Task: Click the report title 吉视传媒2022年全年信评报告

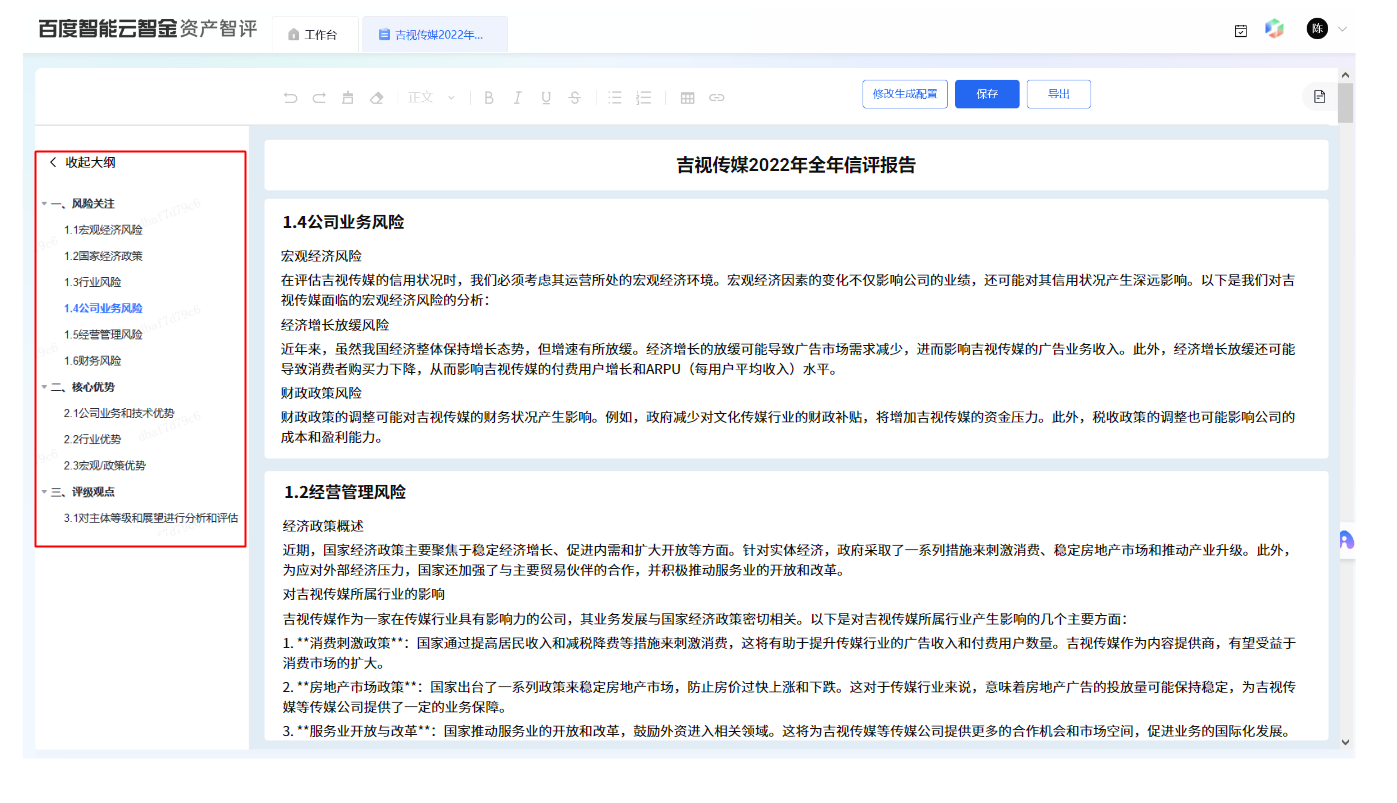Action: [796, 165]
